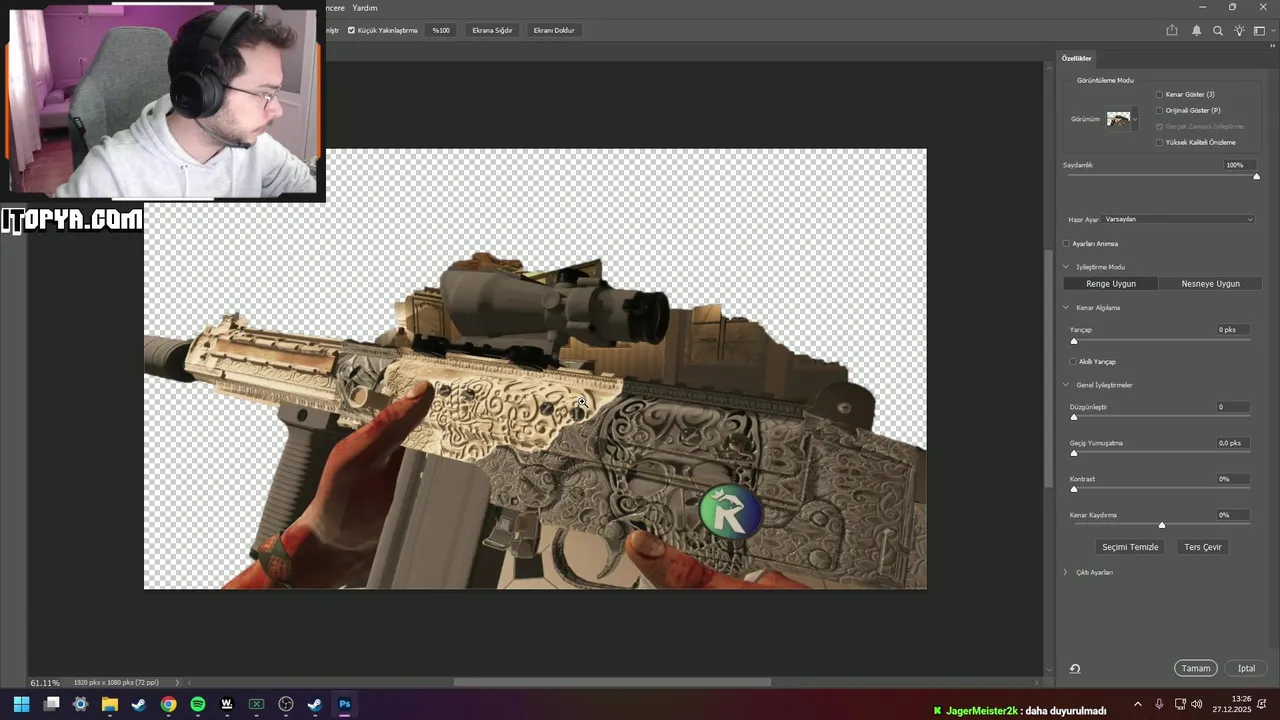Viewport: 1280px width, 720px height.
Task: Click the Kenar Kaydırma slider handle
Action: (1162, 525)
